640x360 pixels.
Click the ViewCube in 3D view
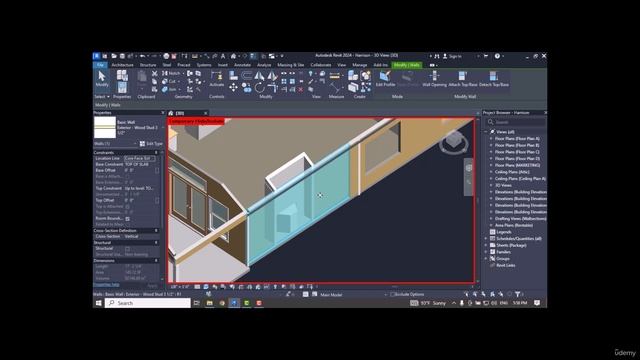(453, 142)
